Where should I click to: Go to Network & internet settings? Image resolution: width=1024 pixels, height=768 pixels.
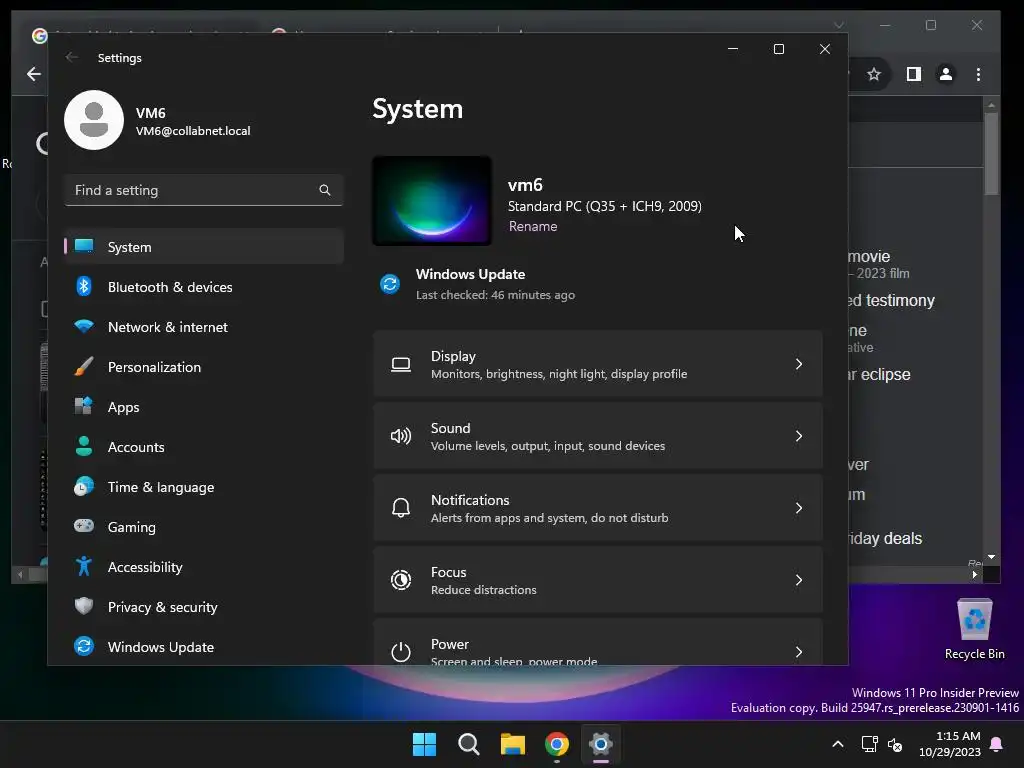pos(204,327)
